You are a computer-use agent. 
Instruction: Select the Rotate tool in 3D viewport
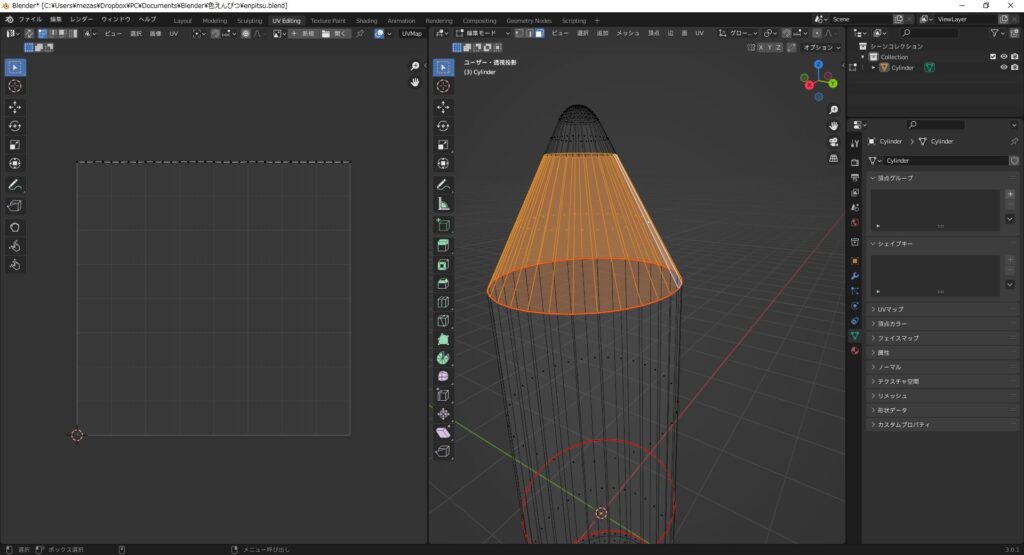point(443,125)
